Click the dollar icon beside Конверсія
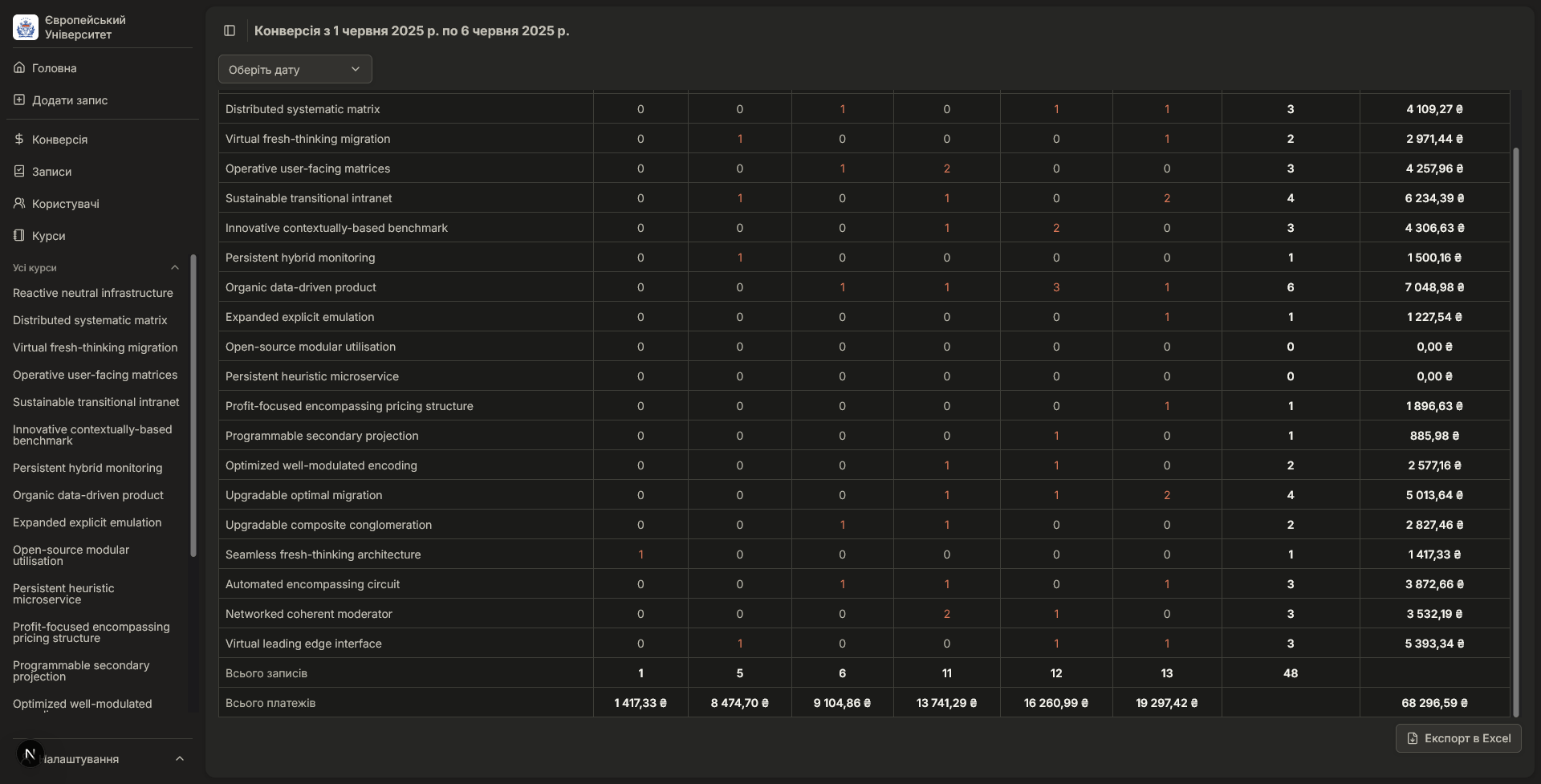The image size is (1541, 784). 19,140
